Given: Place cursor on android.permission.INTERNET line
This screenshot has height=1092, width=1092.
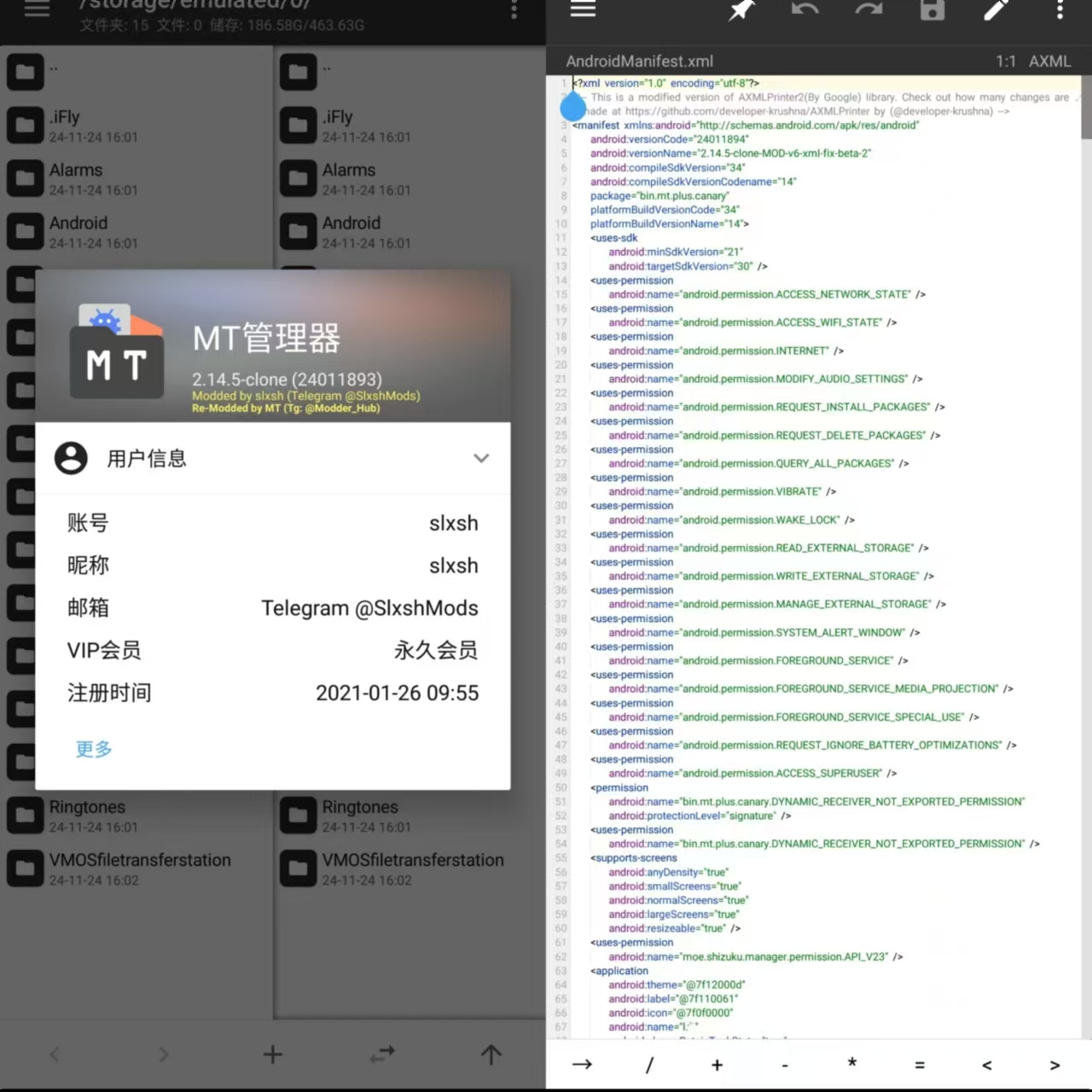Looking at the screenshot, I should 726,351.
